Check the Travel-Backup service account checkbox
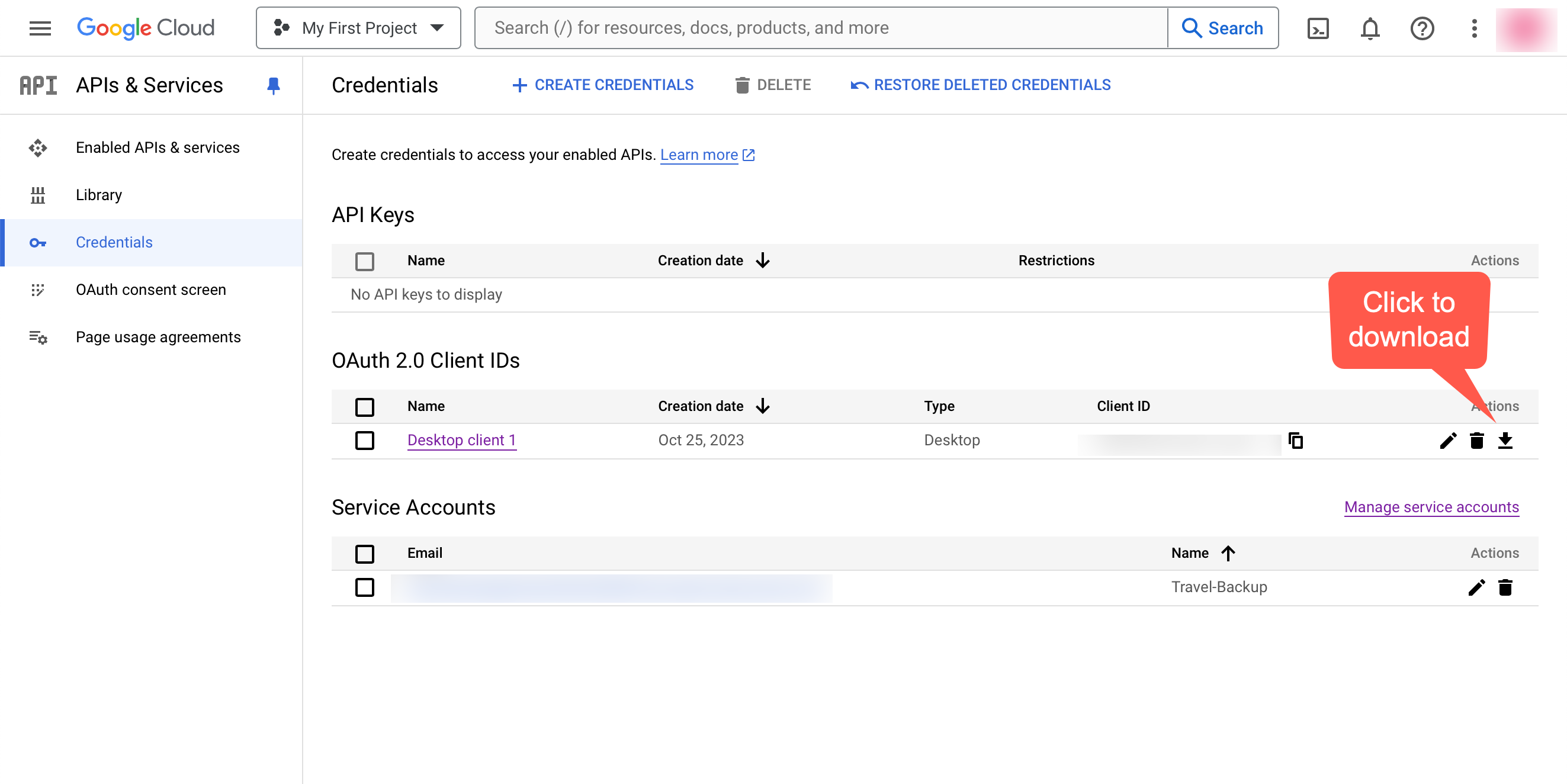The width and height of the screenshot is (1567, 784). pos(364,587)
